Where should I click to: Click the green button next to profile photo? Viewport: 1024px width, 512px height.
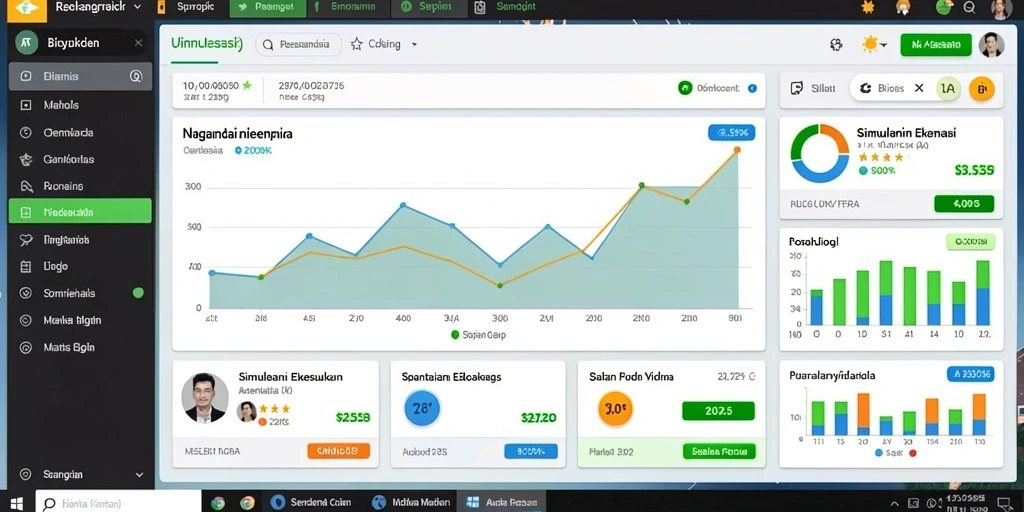936,45
